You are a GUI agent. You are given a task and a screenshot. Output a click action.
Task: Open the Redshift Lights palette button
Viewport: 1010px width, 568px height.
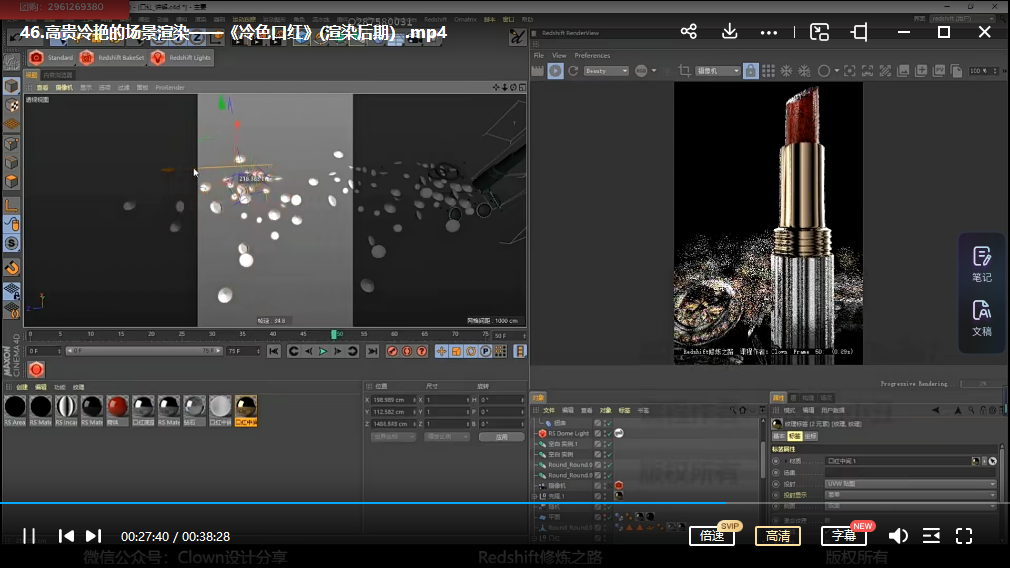click(x=181, y=57)
